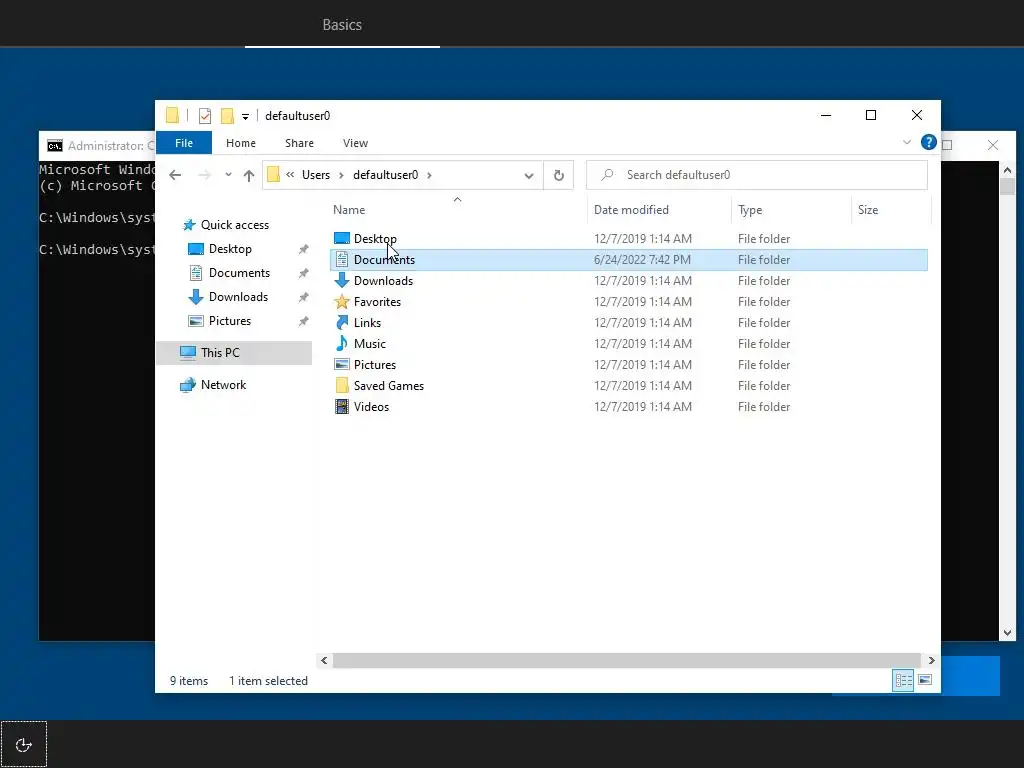Select the Links folder icon
The height and width of the screenshot is (768, 1024).
(x=342, y=323)
